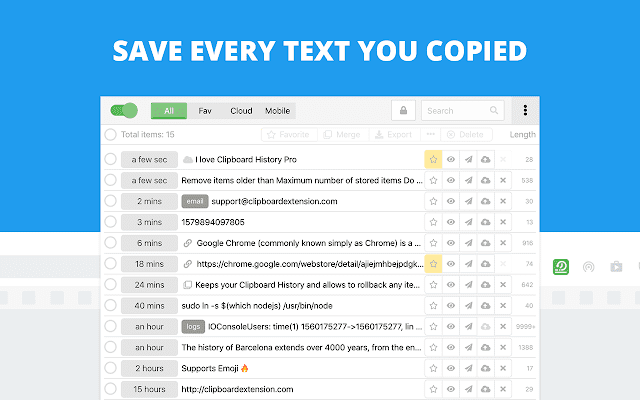Select the 1579894097805 row checkbox
The width and height of the screenshot is (640, 400).
click(x=110, y=222)
